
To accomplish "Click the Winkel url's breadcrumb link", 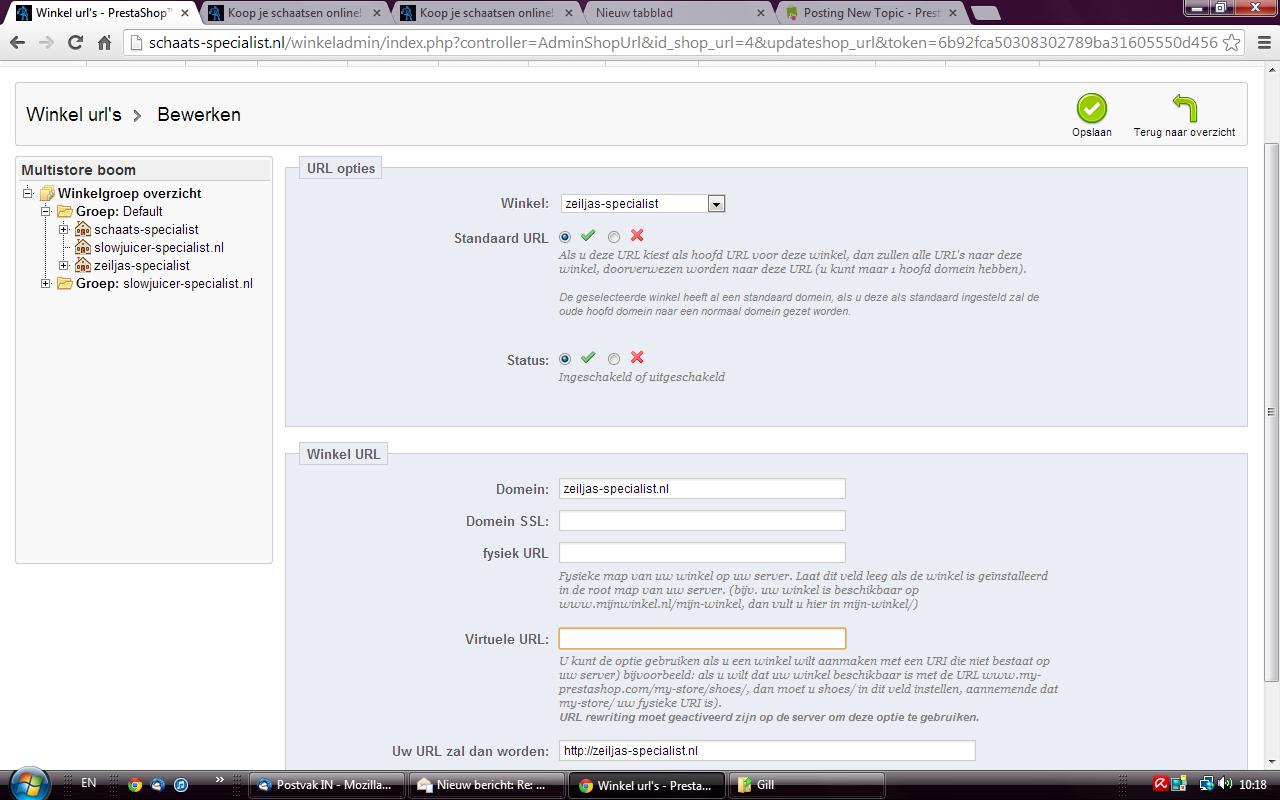I will [74, 115].
